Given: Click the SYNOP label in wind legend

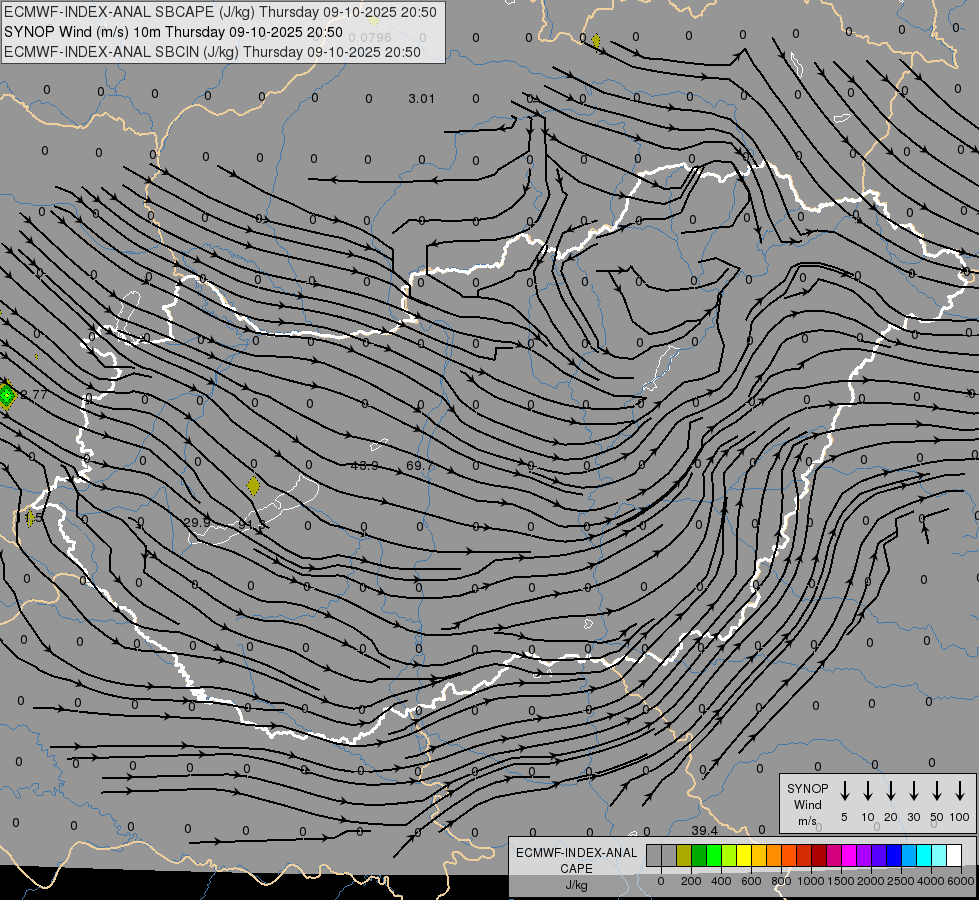Looking at the screenshot, I should pyautogui.click(x=807, y=788).
